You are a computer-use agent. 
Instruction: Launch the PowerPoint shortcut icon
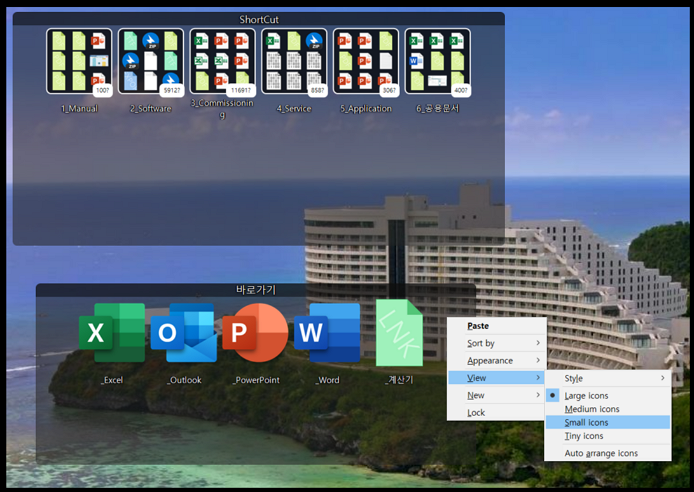click(255, 333)
